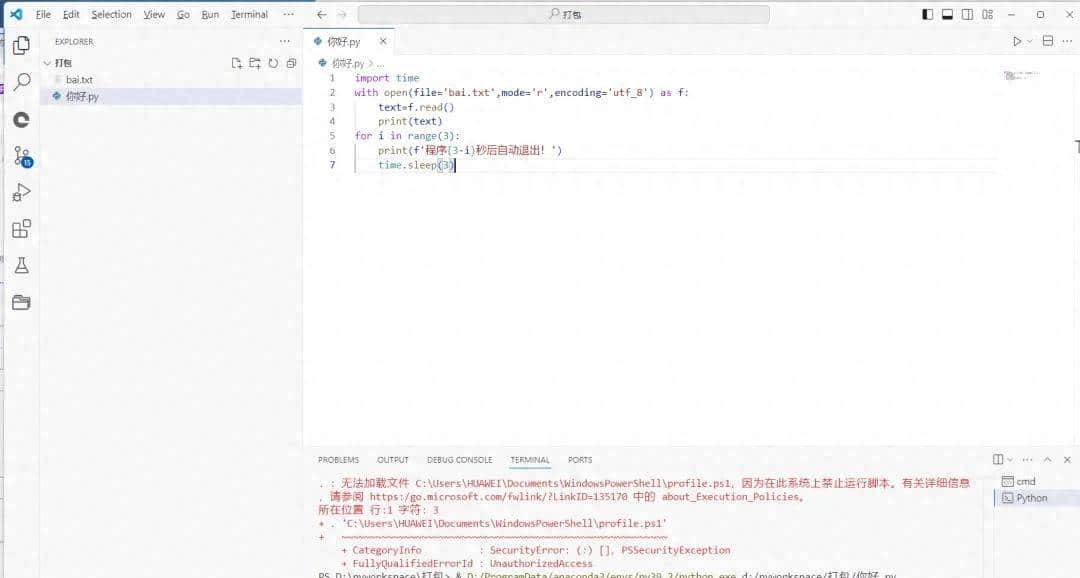The height and width of the screenshot is (578, 1080).
Task: Open the Terminal menu
Action: (x=248, y=14)
